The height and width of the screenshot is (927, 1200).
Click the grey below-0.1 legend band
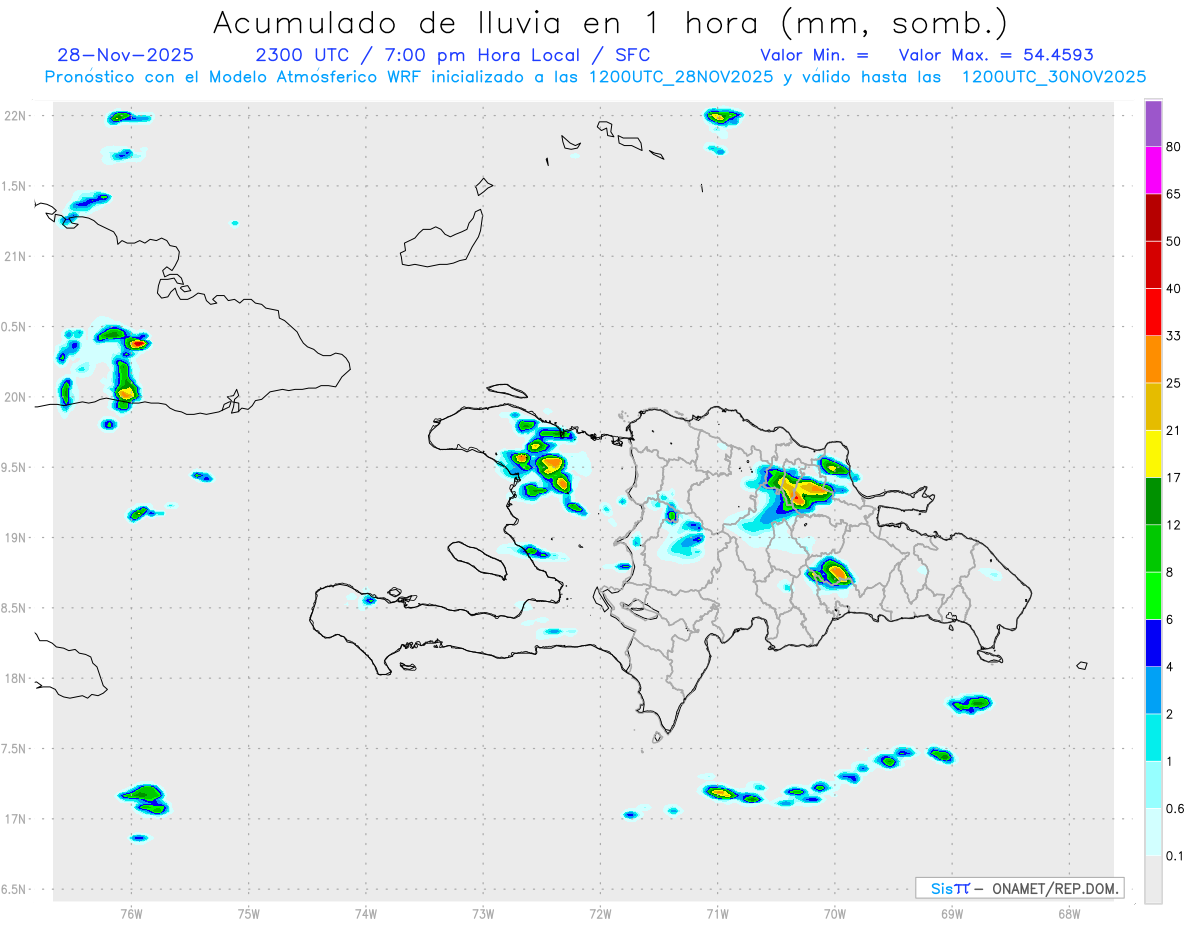pos(1153,878)
